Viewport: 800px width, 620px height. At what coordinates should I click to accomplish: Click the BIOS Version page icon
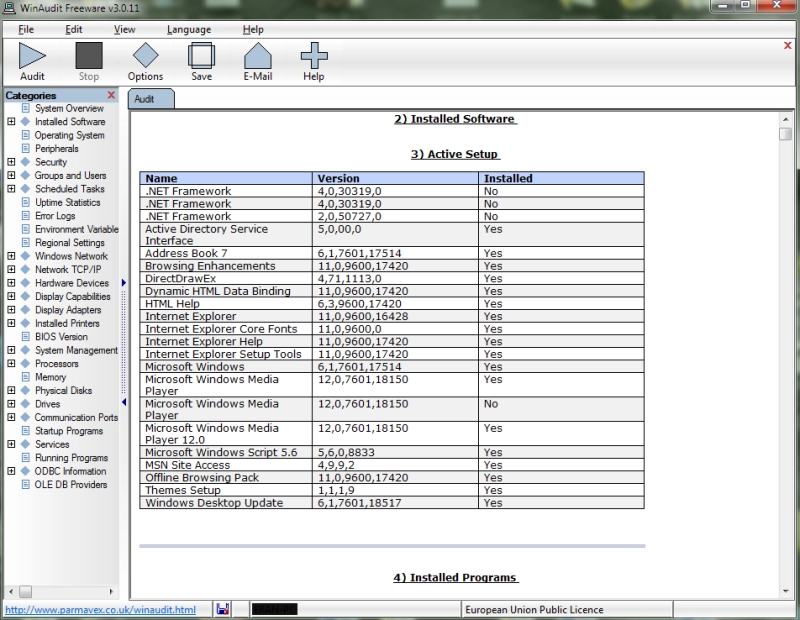click(26, 337)
